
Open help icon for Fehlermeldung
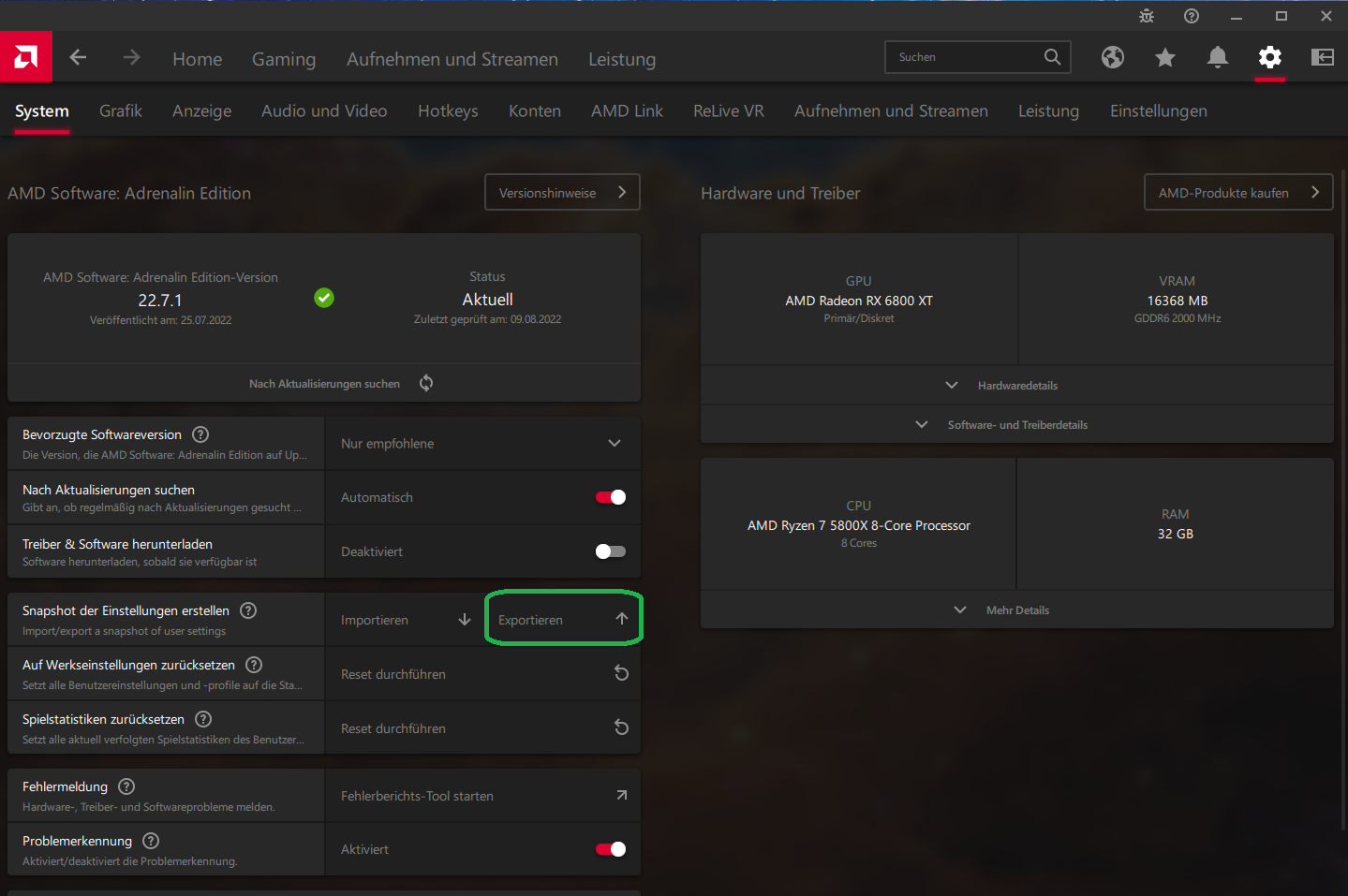tap(126, 786)
